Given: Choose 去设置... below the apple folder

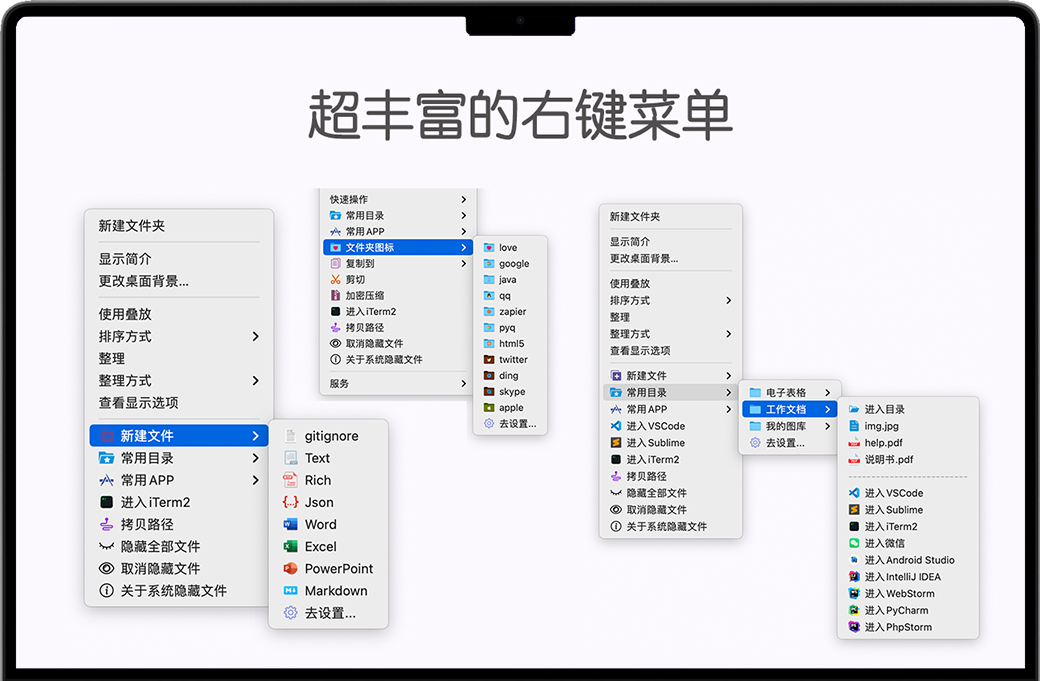Looking at the screenshot, I should click(510, 423).
